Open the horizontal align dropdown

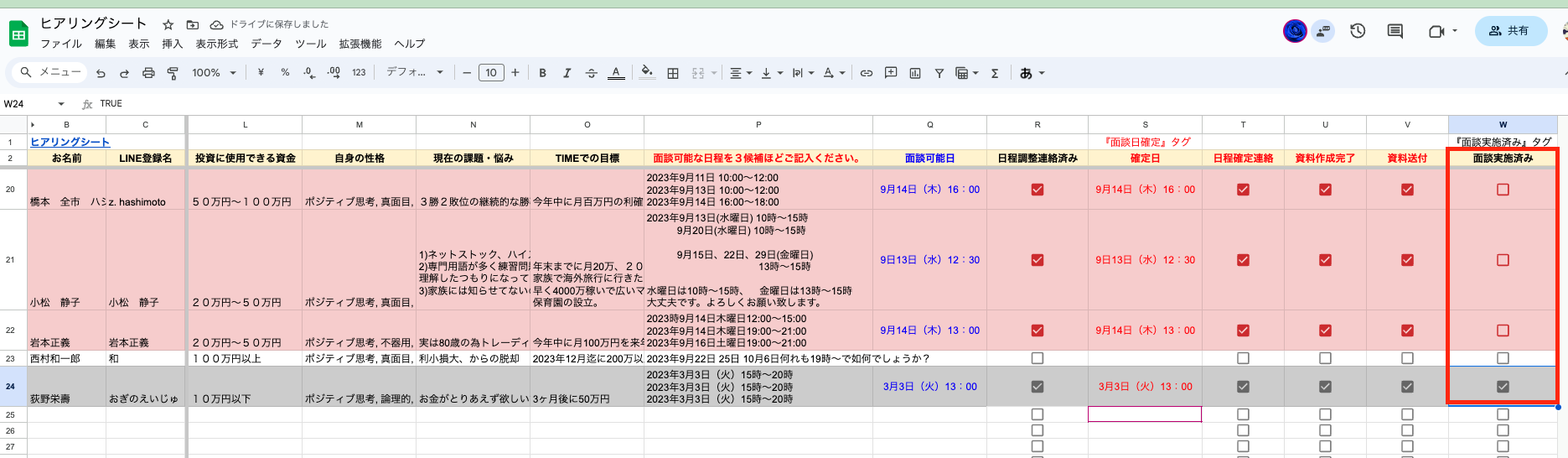pos(741,73)
